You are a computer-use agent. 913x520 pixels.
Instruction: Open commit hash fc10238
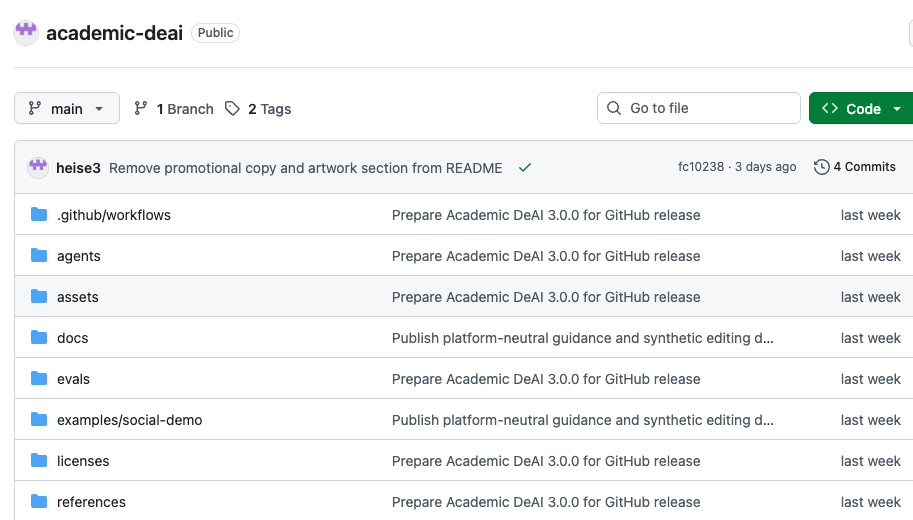(700, 167)
